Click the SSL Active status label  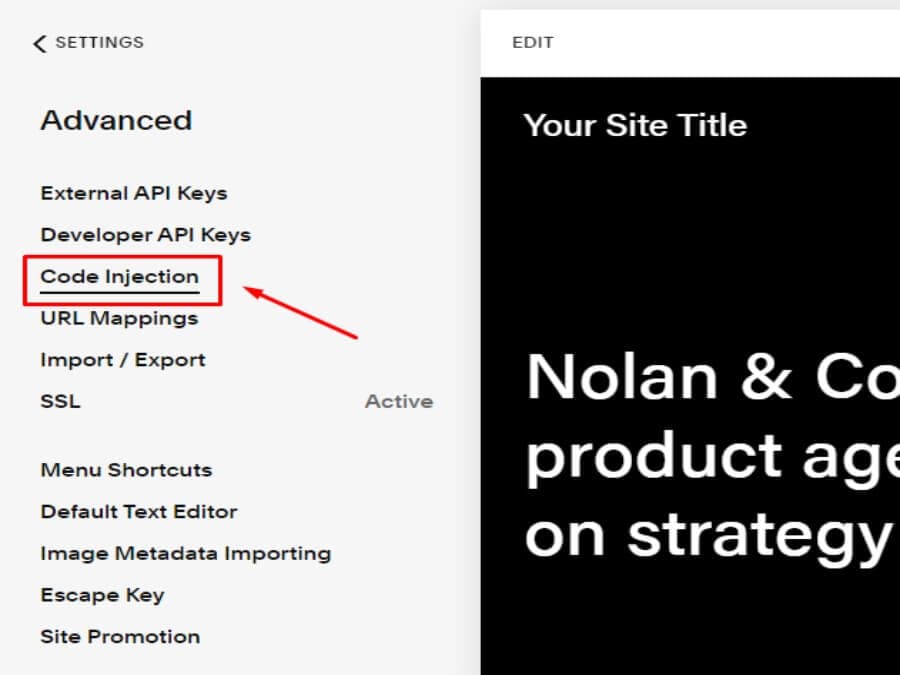[398, 402]
